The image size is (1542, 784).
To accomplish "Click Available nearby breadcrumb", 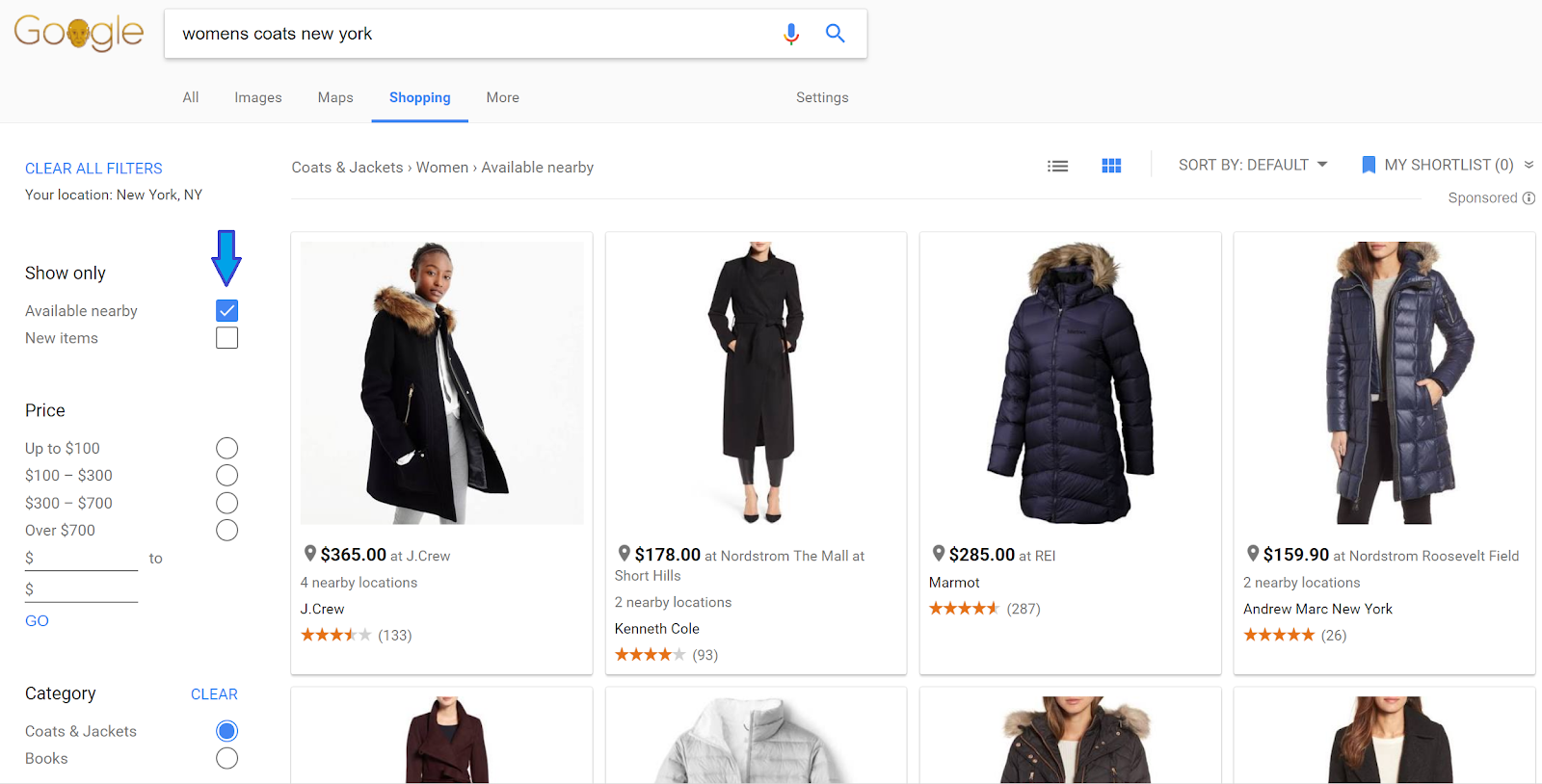I will pyautogui.click(x=538, y=168).
